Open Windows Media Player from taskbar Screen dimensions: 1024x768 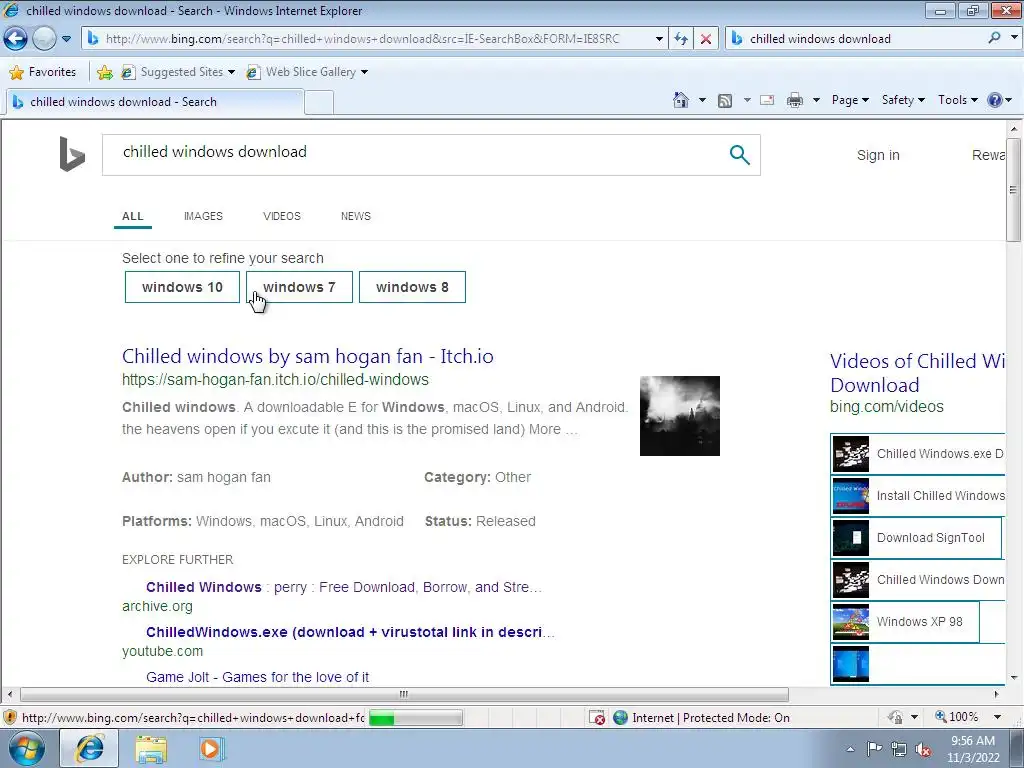pyautogui.click(x=211, y=749)
